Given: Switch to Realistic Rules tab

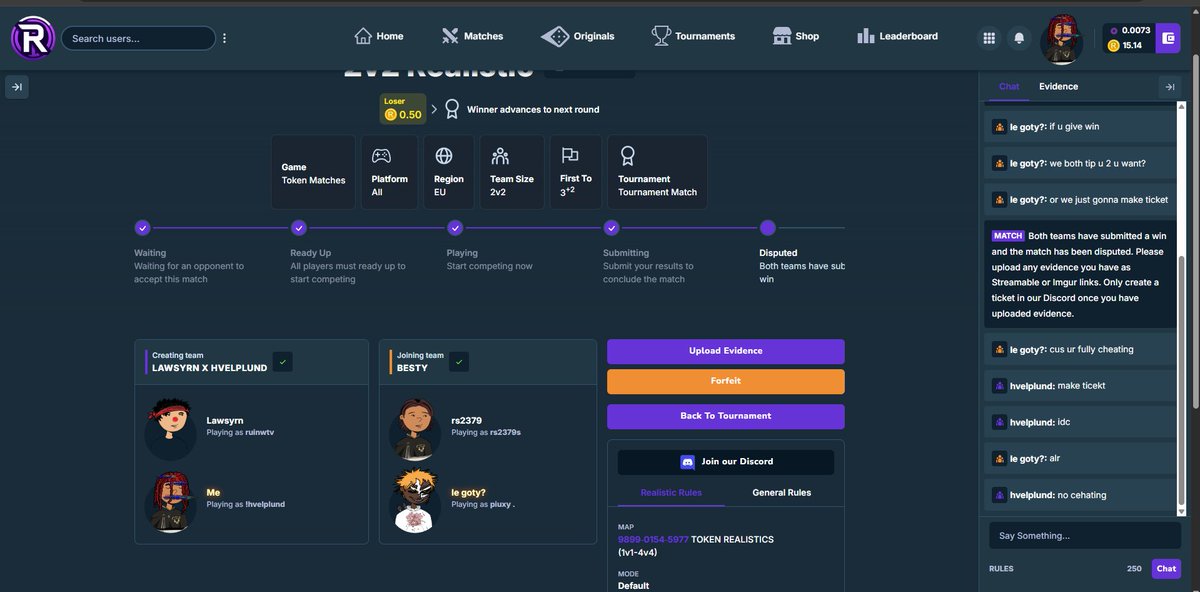Looking at the screenshot, I should (x=671, y=492).
